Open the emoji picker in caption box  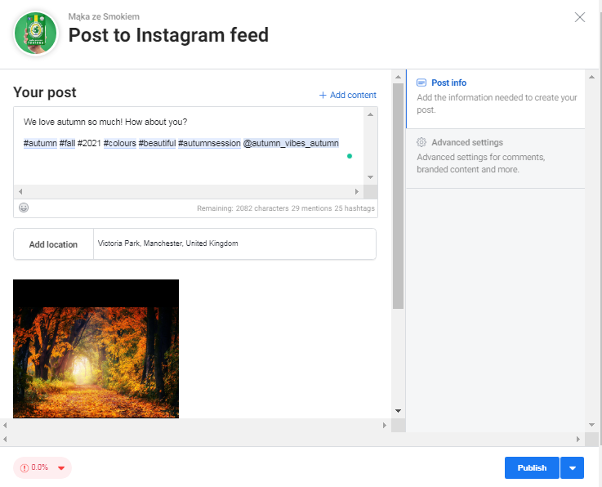24,208
